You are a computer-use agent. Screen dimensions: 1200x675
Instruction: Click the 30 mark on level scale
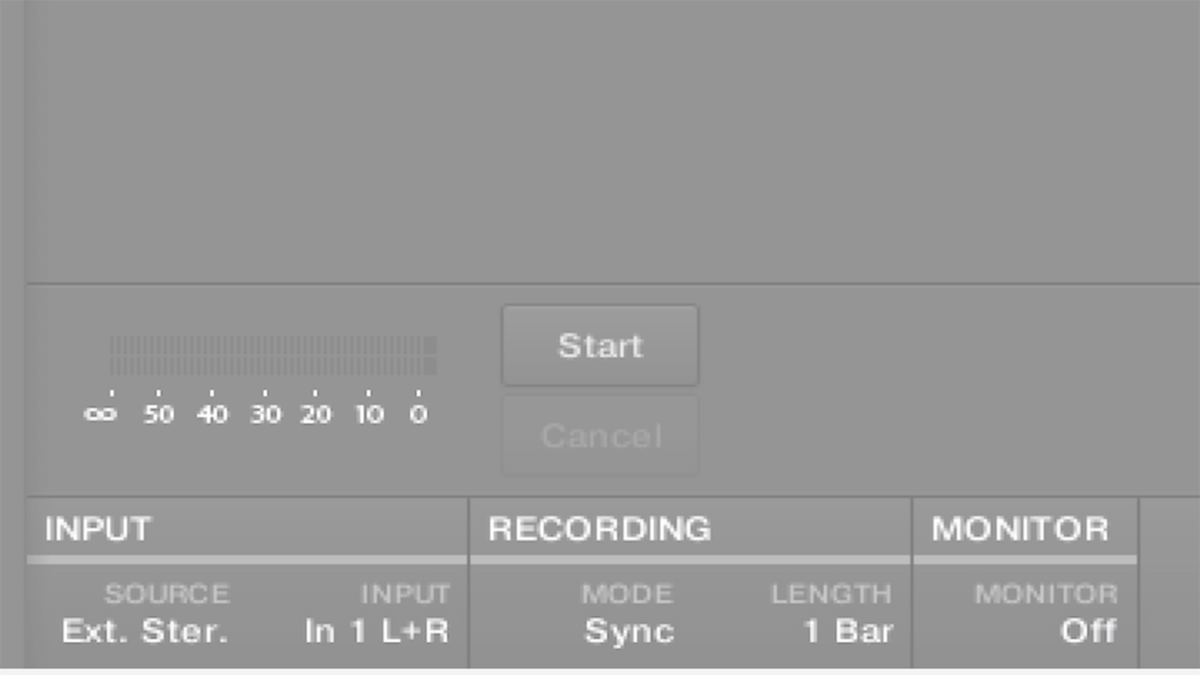click(265, 414)
